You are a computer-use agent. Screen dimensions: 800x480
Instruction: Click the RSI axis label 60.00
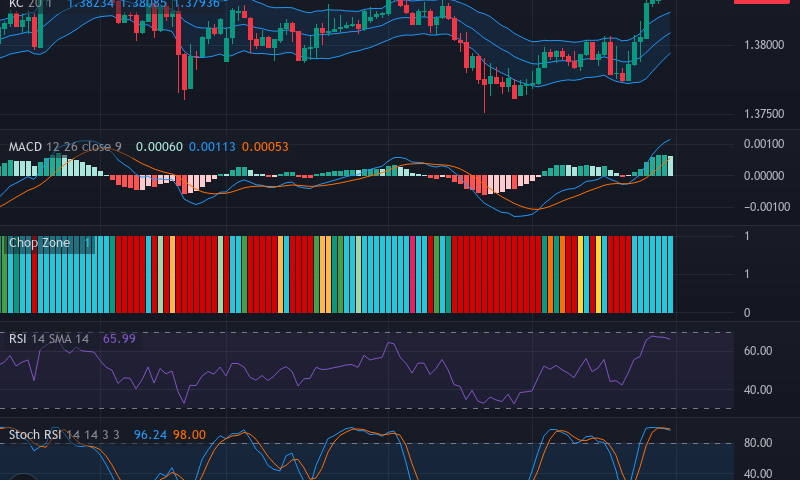[758, 351]
